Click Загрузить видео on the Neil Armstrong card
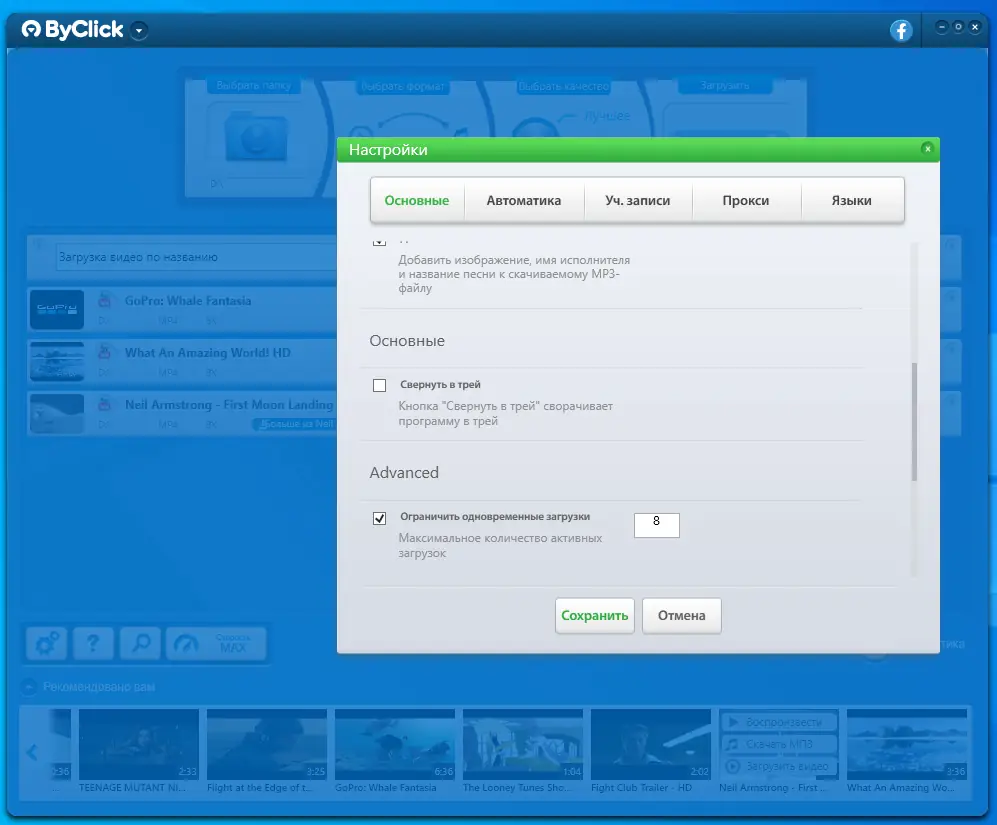The image size is (997, 825). pos(779,766)
